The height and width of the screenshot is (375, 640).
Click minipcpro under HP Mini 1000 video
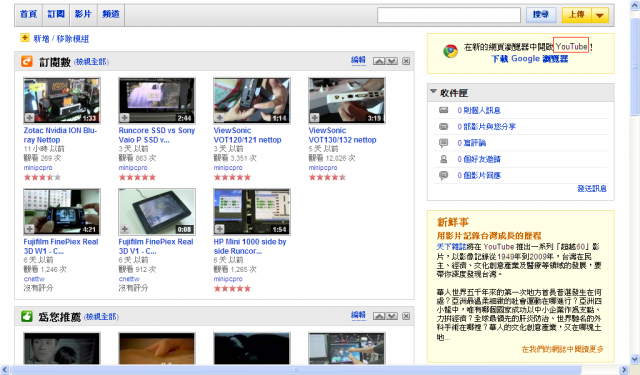(x=228, y=279)
